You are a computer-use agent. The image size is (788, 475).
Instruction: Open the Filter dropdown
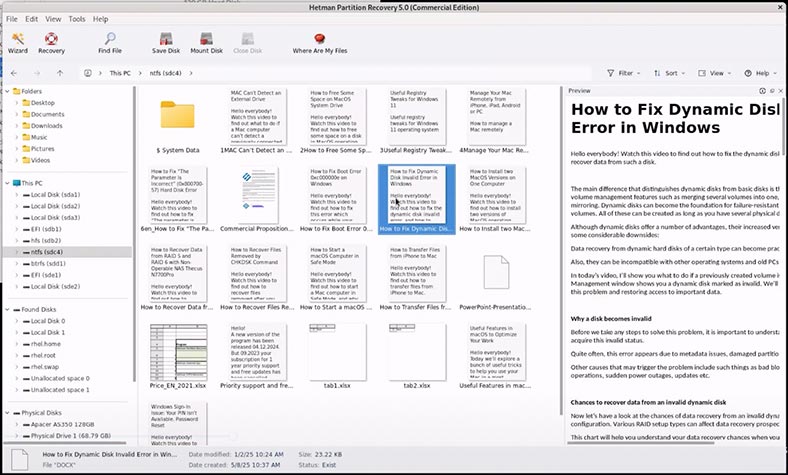click(624, 73)
